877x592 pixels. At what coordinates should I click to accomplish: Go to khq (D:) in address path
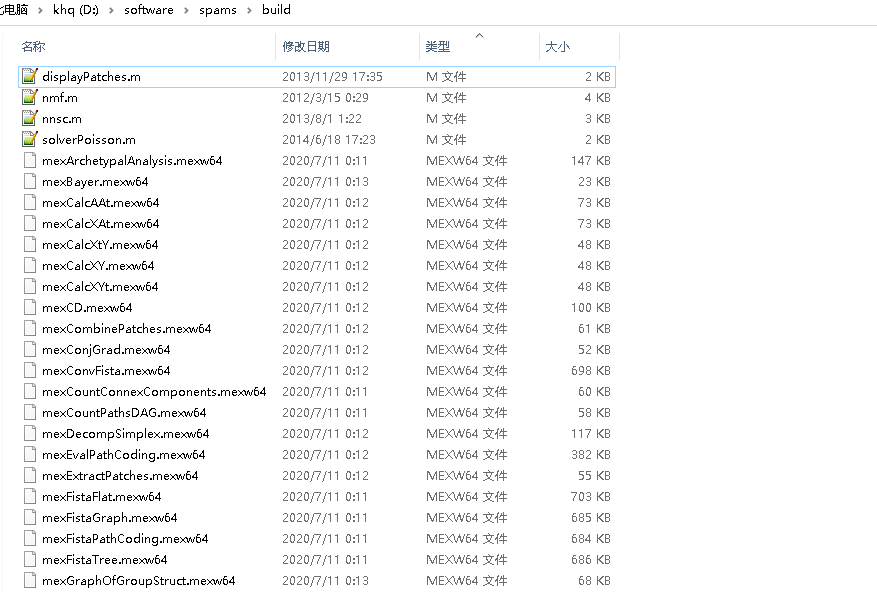click(76, 10)
